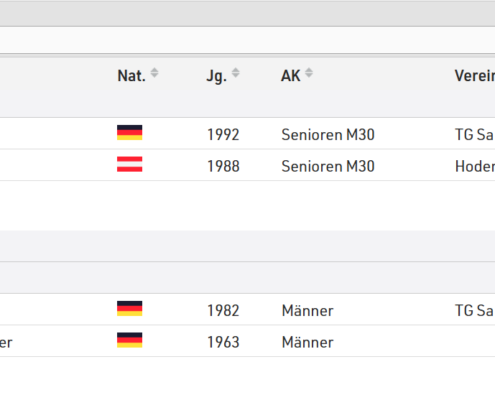Click the Verein column header

475,76
